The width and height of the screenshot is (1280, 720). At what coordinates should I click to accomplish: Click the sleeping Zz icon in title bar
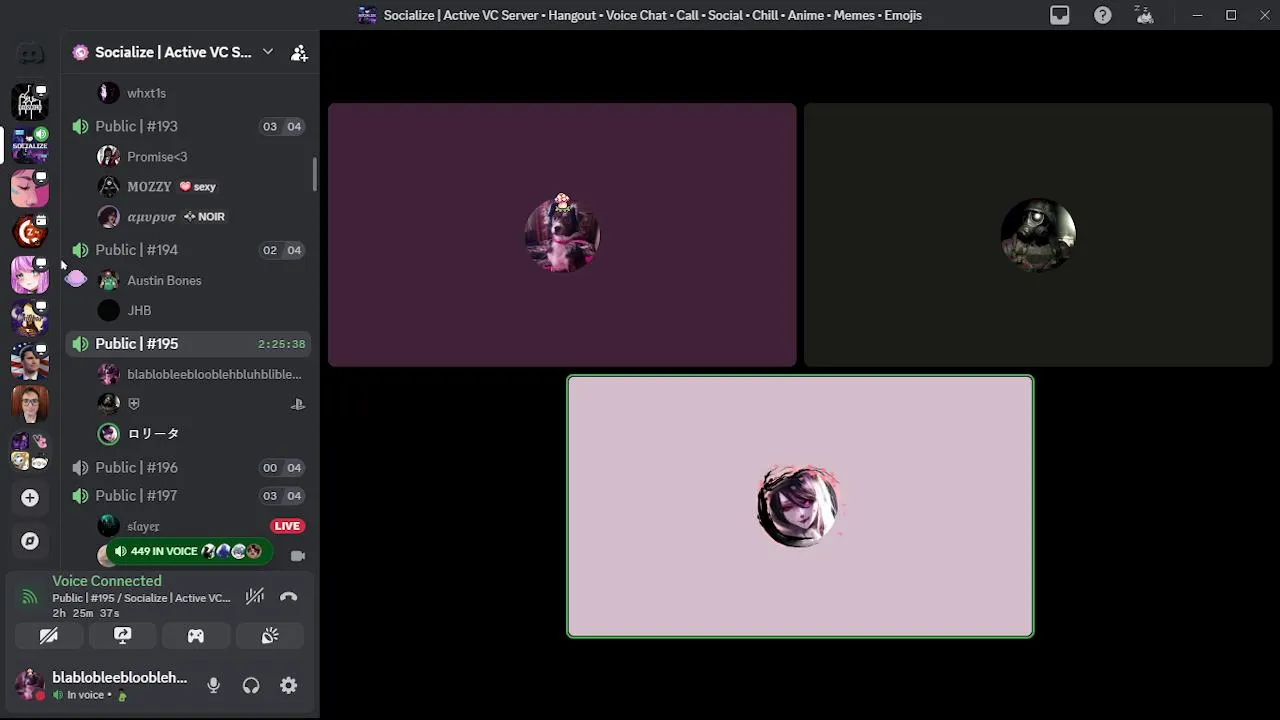click(x=1145, y=15)
